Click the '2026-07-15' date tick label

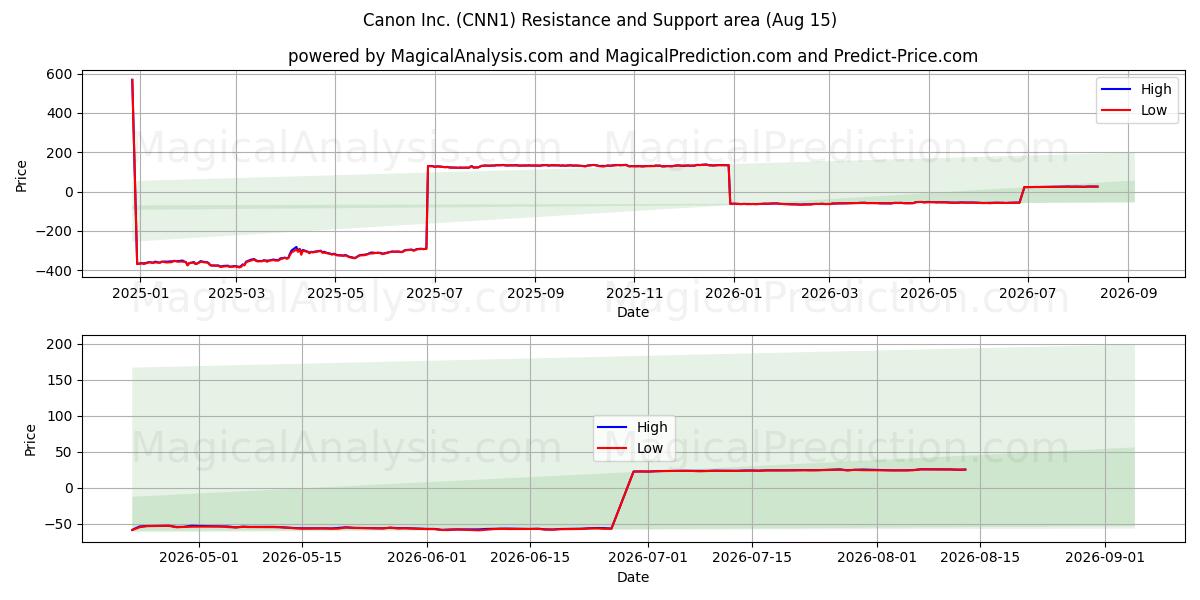pos(751,558)
